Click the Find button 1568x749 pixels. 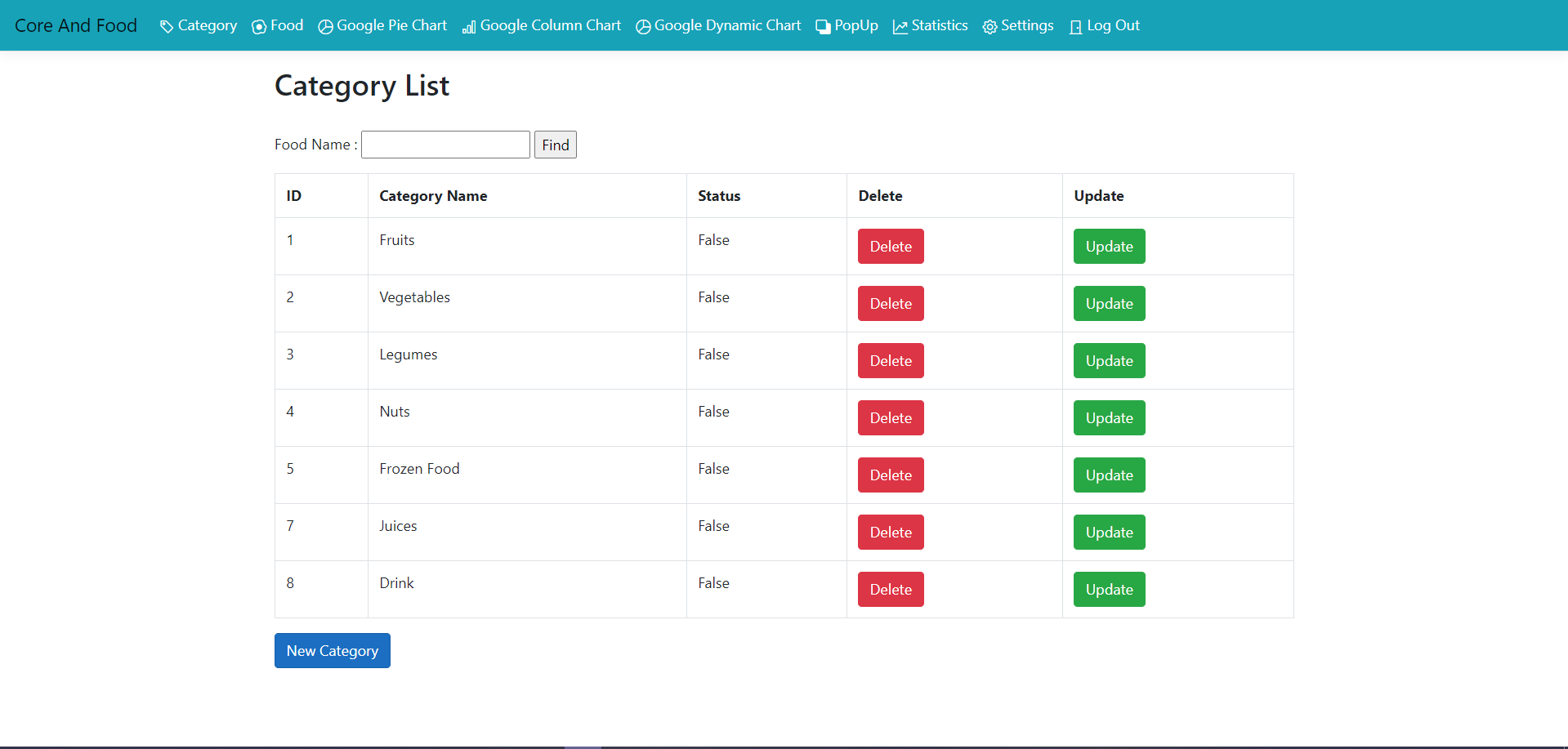tap(555, 145)
